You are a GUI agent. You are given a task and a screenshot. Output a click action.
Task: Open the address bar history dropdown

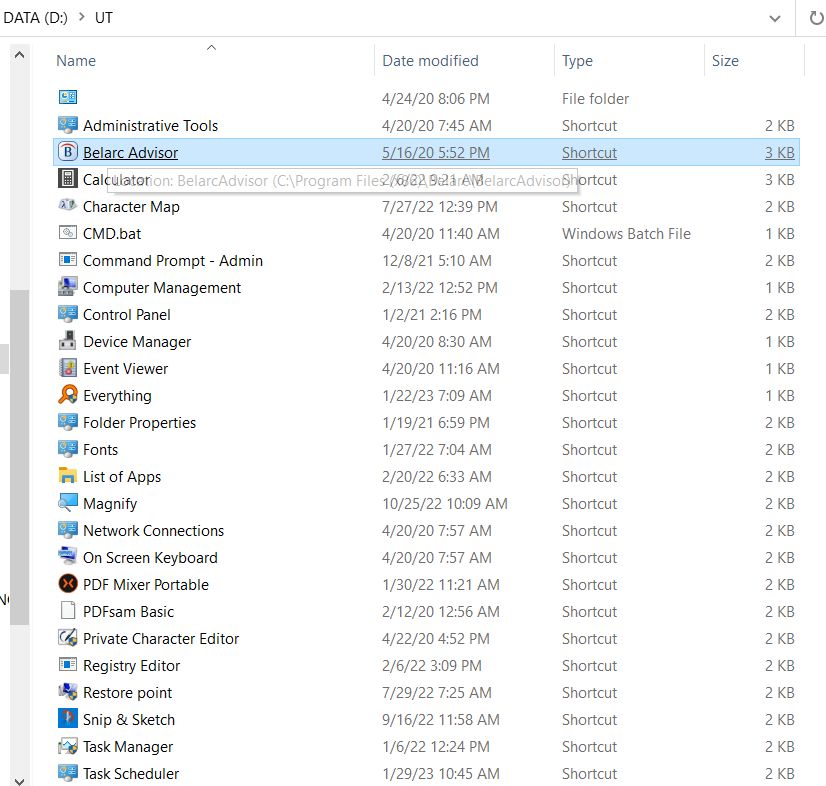[x=774, y=18]
